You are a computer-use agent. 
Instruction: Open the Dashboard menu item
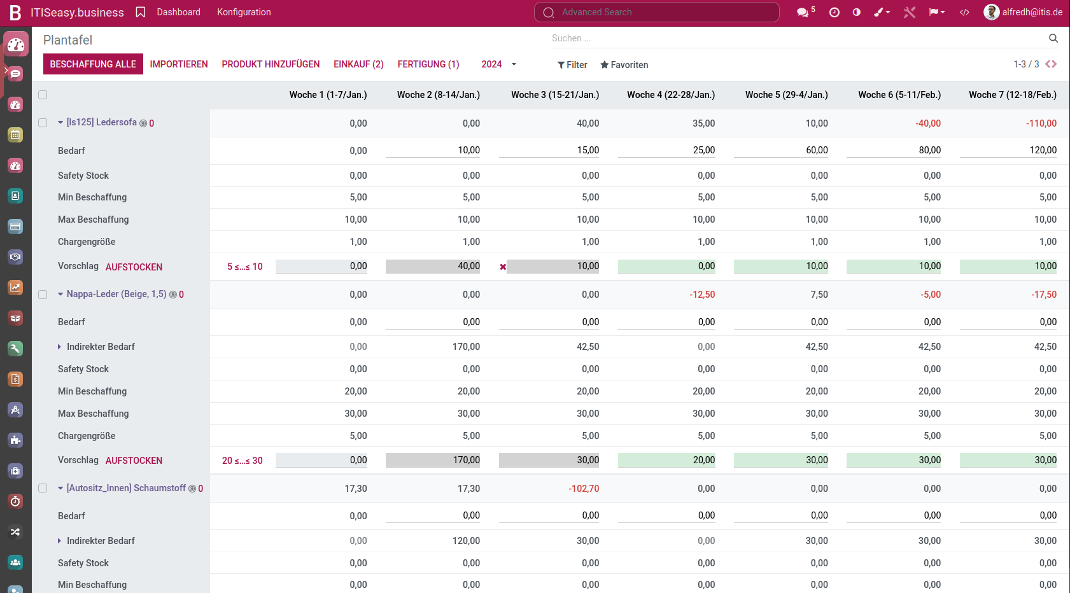coord(178,12)
